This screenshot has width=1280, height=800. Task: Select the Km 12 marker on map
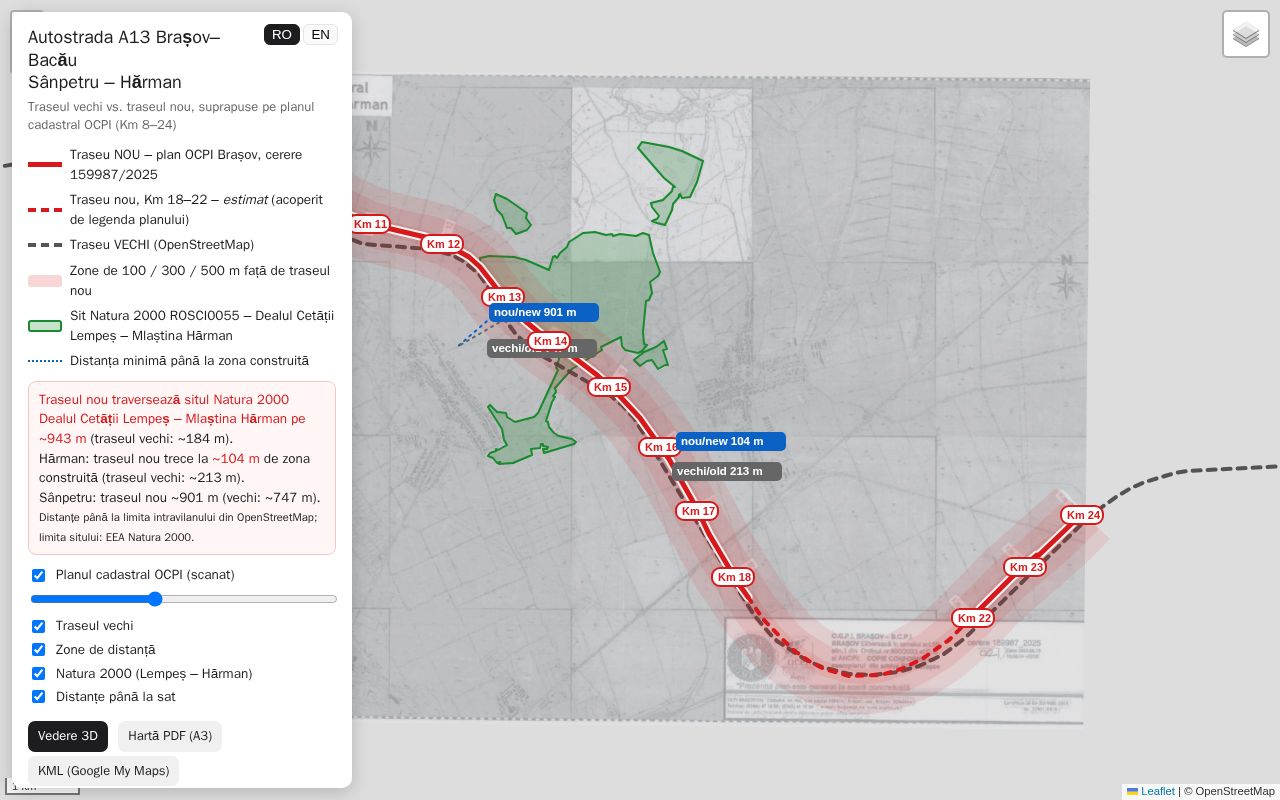click(x=442, y=244)
